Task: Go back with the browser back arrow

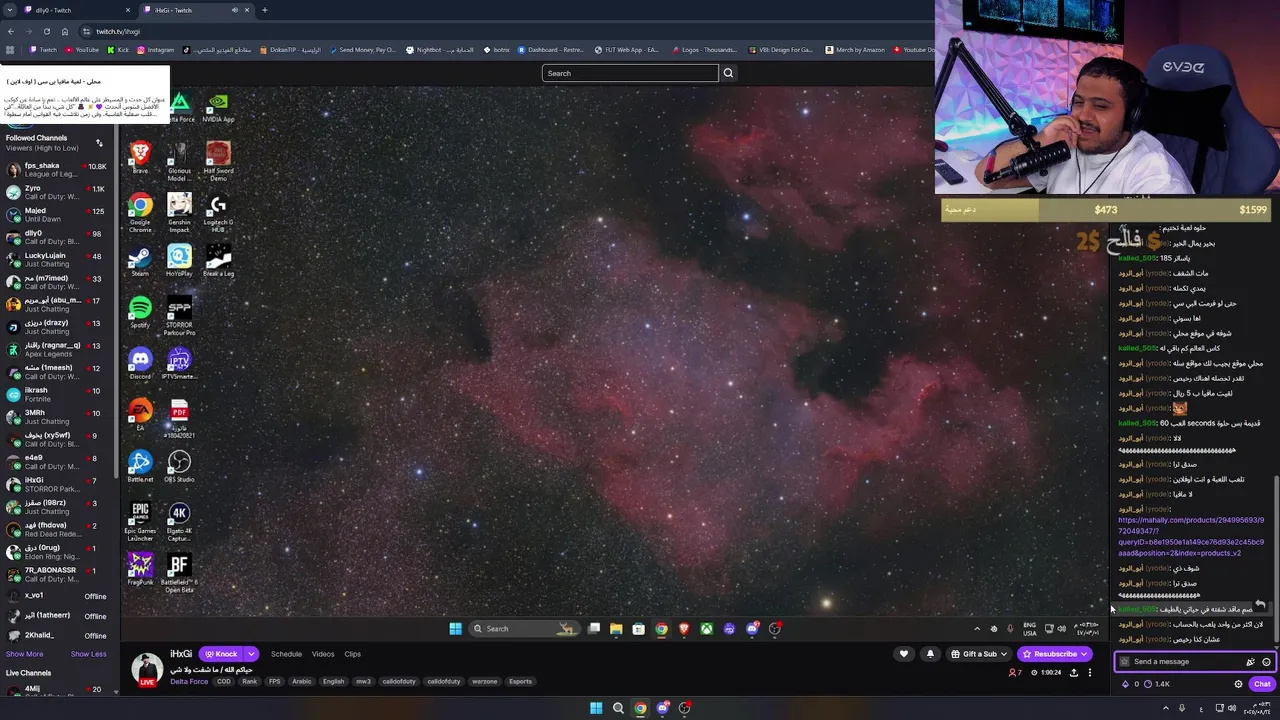Action: (10, 31)
